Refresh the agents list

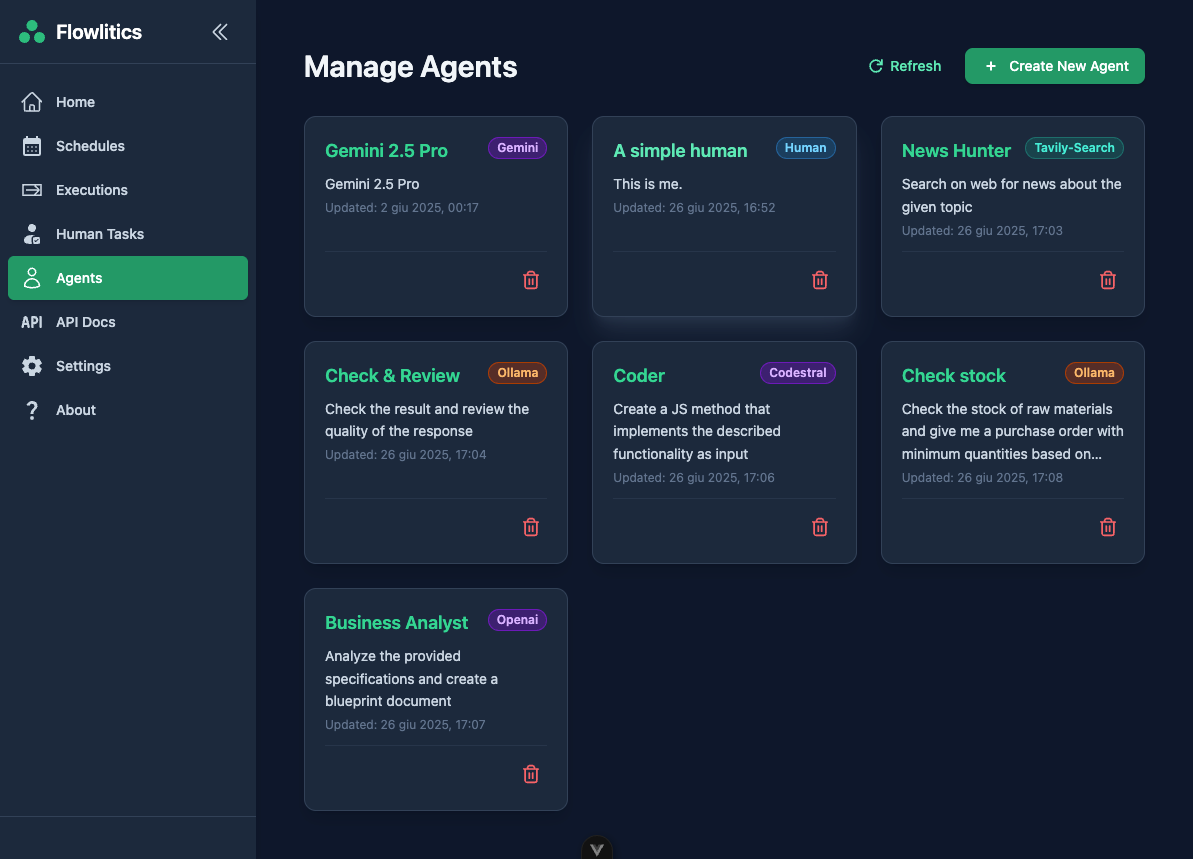tap(905, 66)
